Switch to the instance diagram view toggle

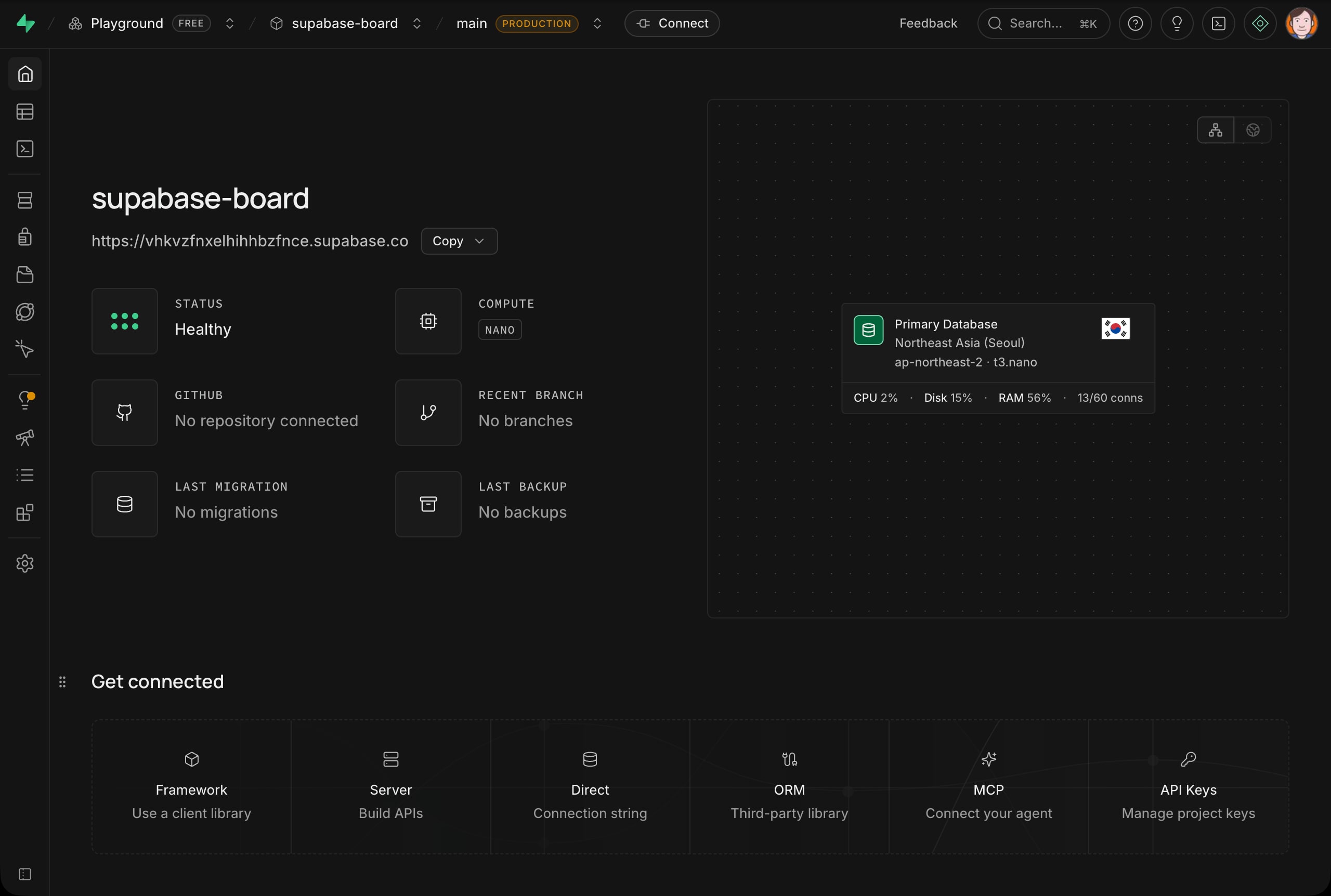pos(1216,130)
